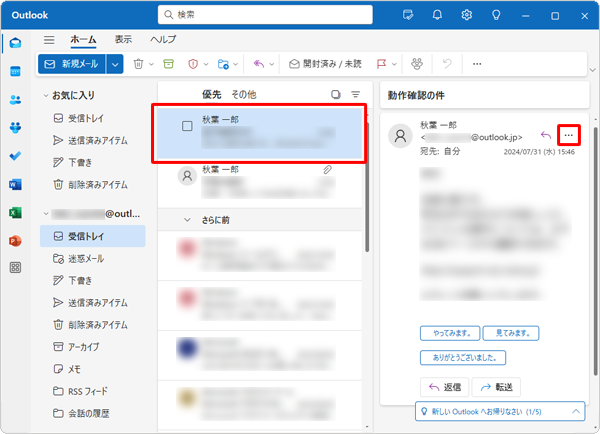
Task: Click the Flag toolbar icon
Action: 382,64
